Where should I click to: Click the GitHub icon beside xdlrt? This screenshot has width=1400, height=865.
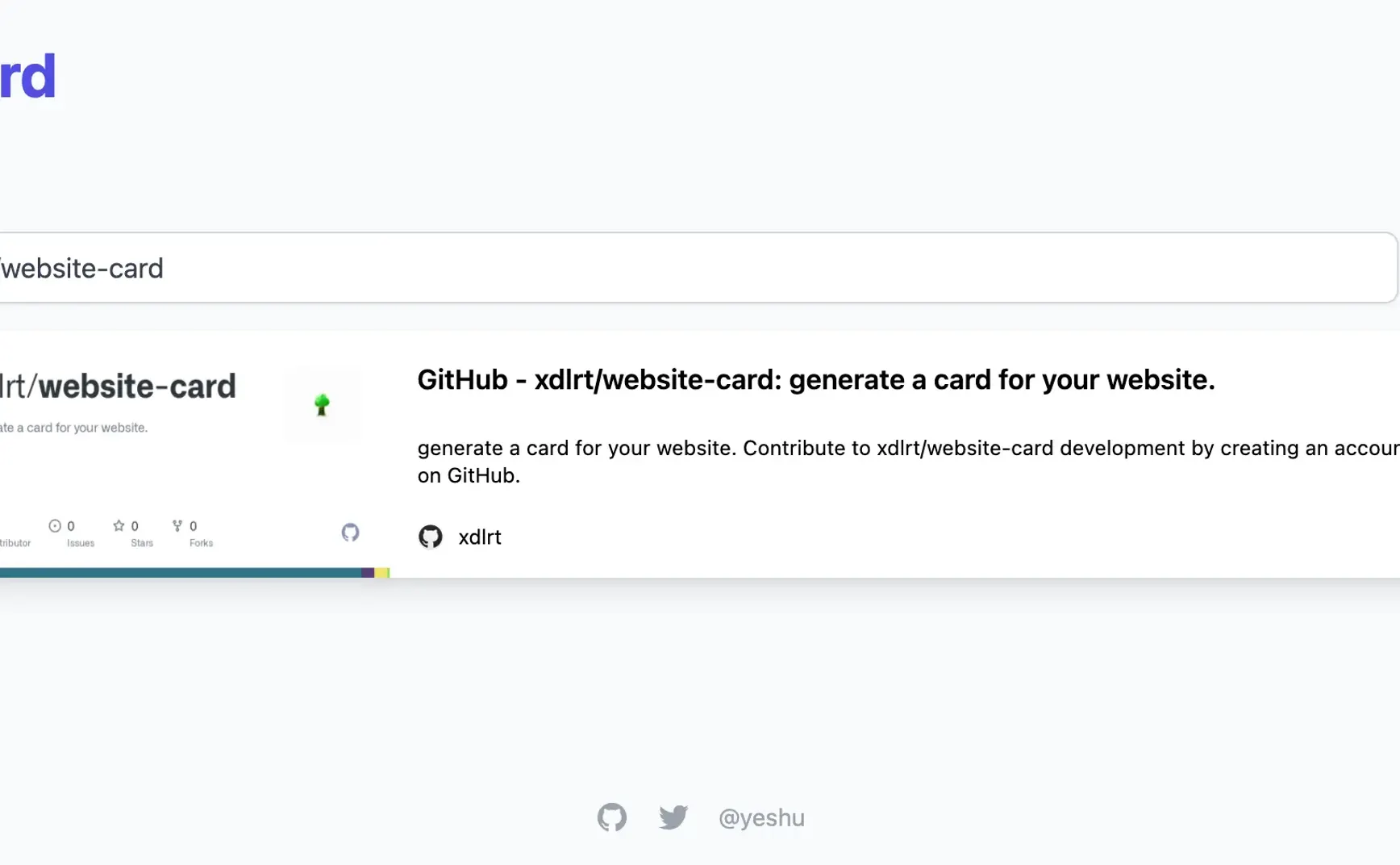click(x=431, y=537)
